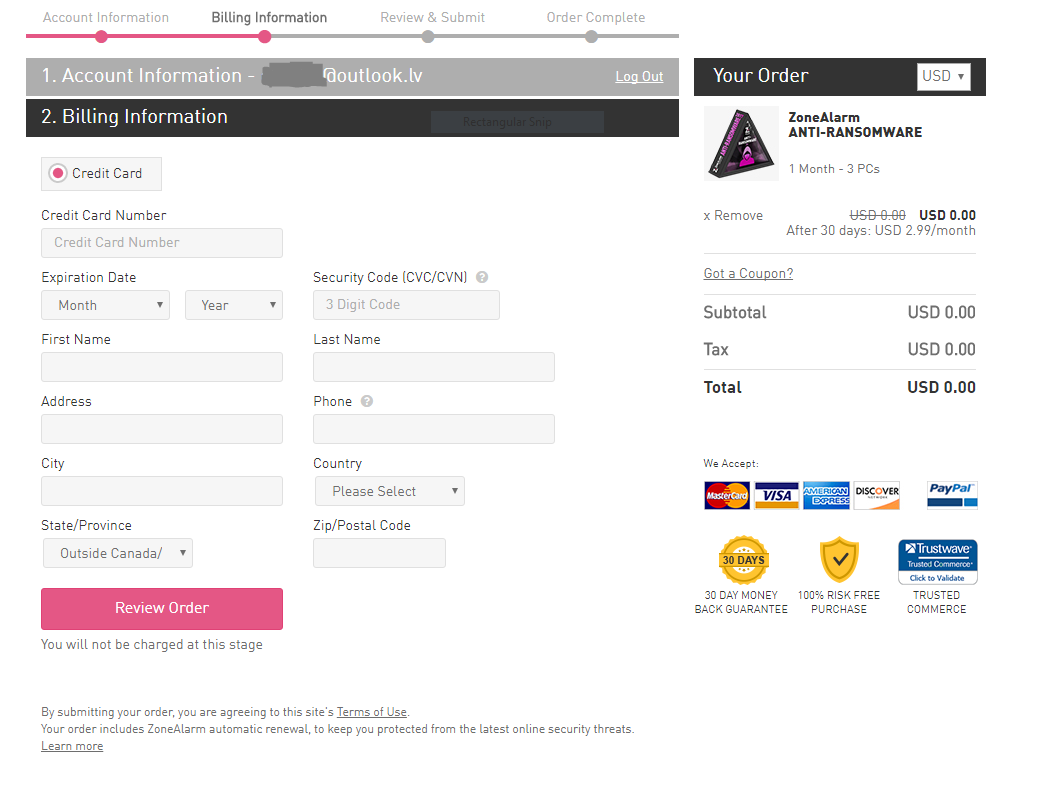Click the Phone help question mark icon
1048x793 pixels.
coord(367,401)
